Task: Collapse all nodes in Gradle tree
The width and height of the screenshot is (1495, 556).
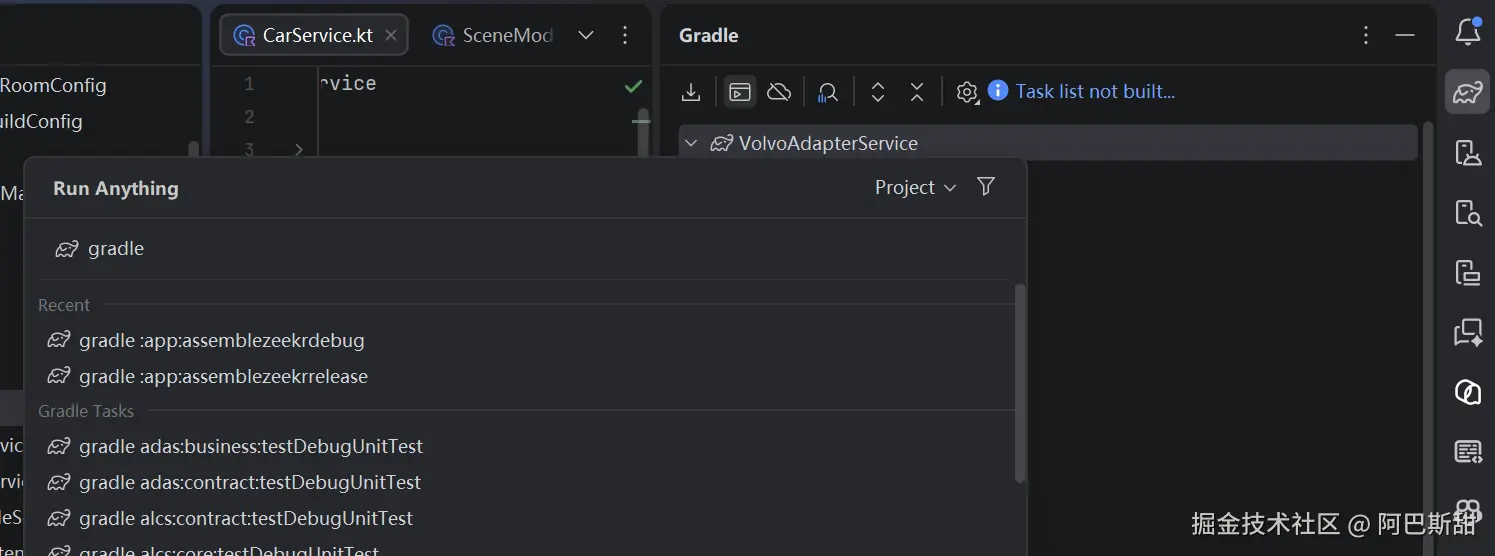Action: [x=917, y=92]
